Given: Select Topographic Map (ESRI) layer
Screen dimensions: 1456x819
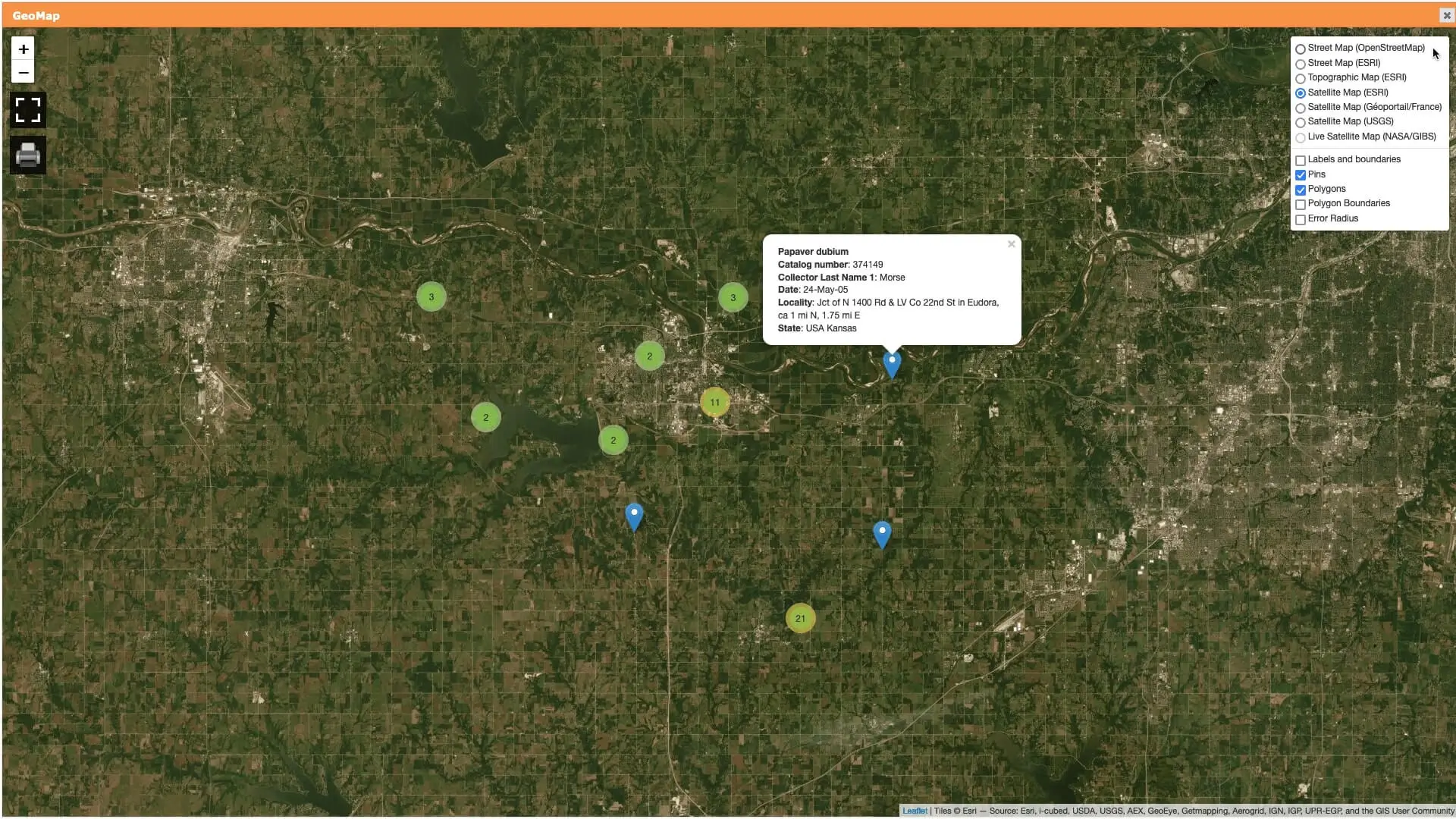Looking at the screenshot, I should [x=1301, y=78].
